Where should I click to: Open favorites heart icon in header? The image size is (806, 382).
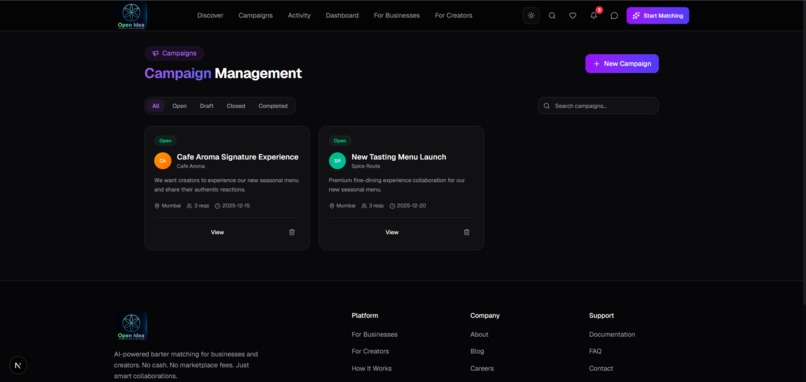tap(573, 15)
